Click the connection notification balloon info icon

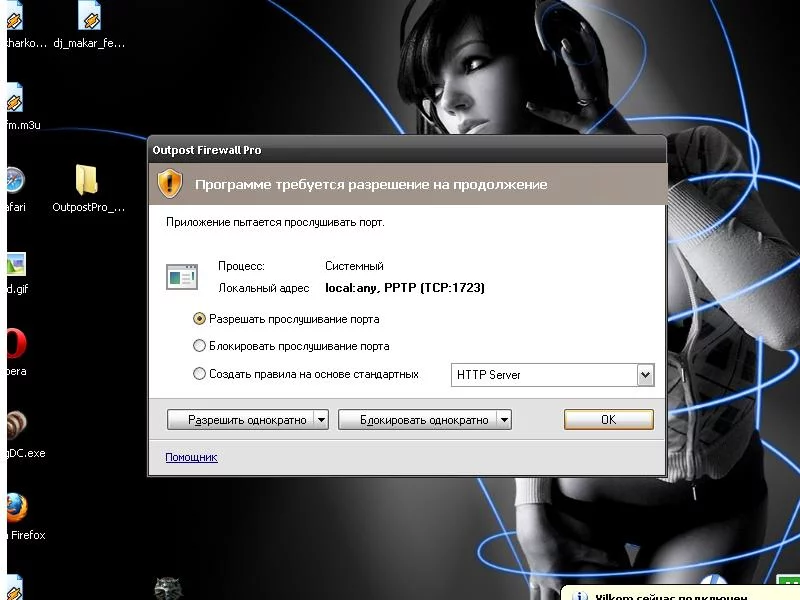click(579, 596)
